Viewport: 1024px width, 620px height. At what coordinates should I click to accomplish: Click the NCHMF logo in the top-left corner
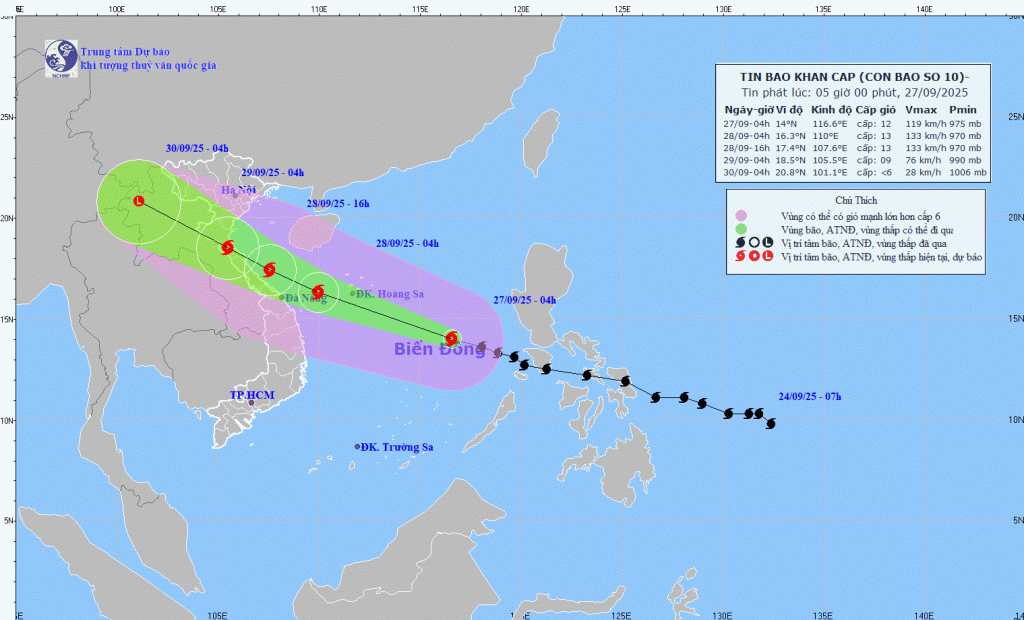pos(62,58)
